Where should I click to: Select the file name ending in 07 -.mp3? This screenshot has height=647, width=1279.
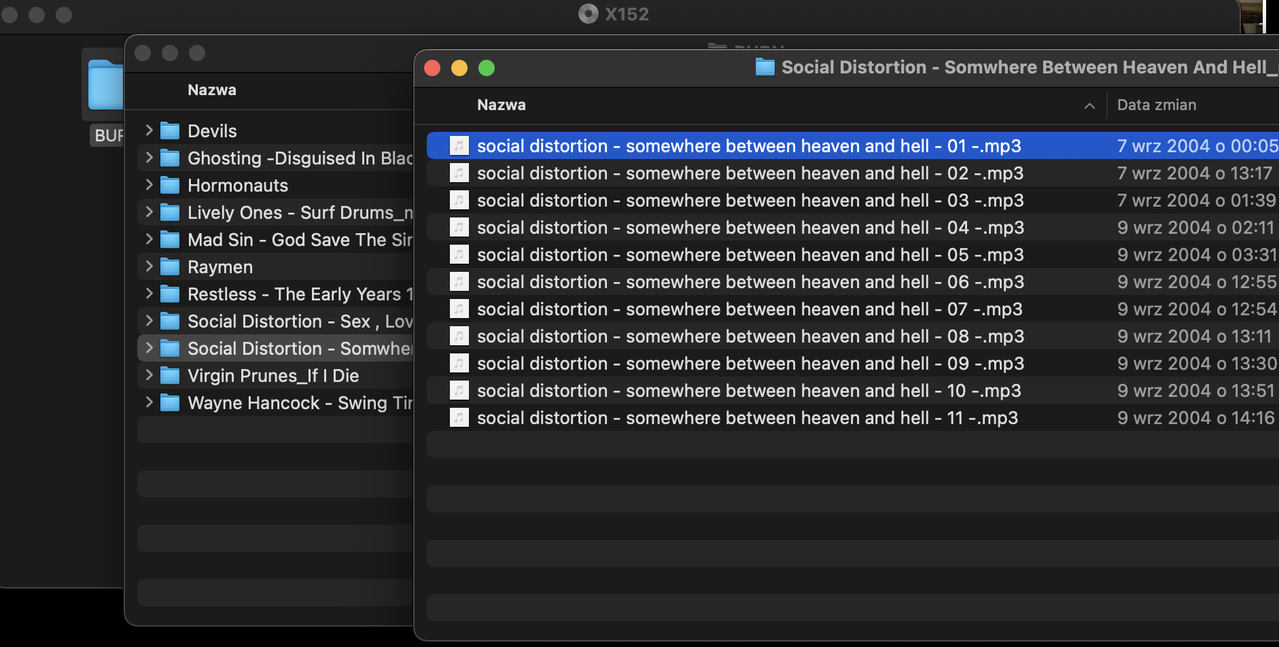point(750,309)
